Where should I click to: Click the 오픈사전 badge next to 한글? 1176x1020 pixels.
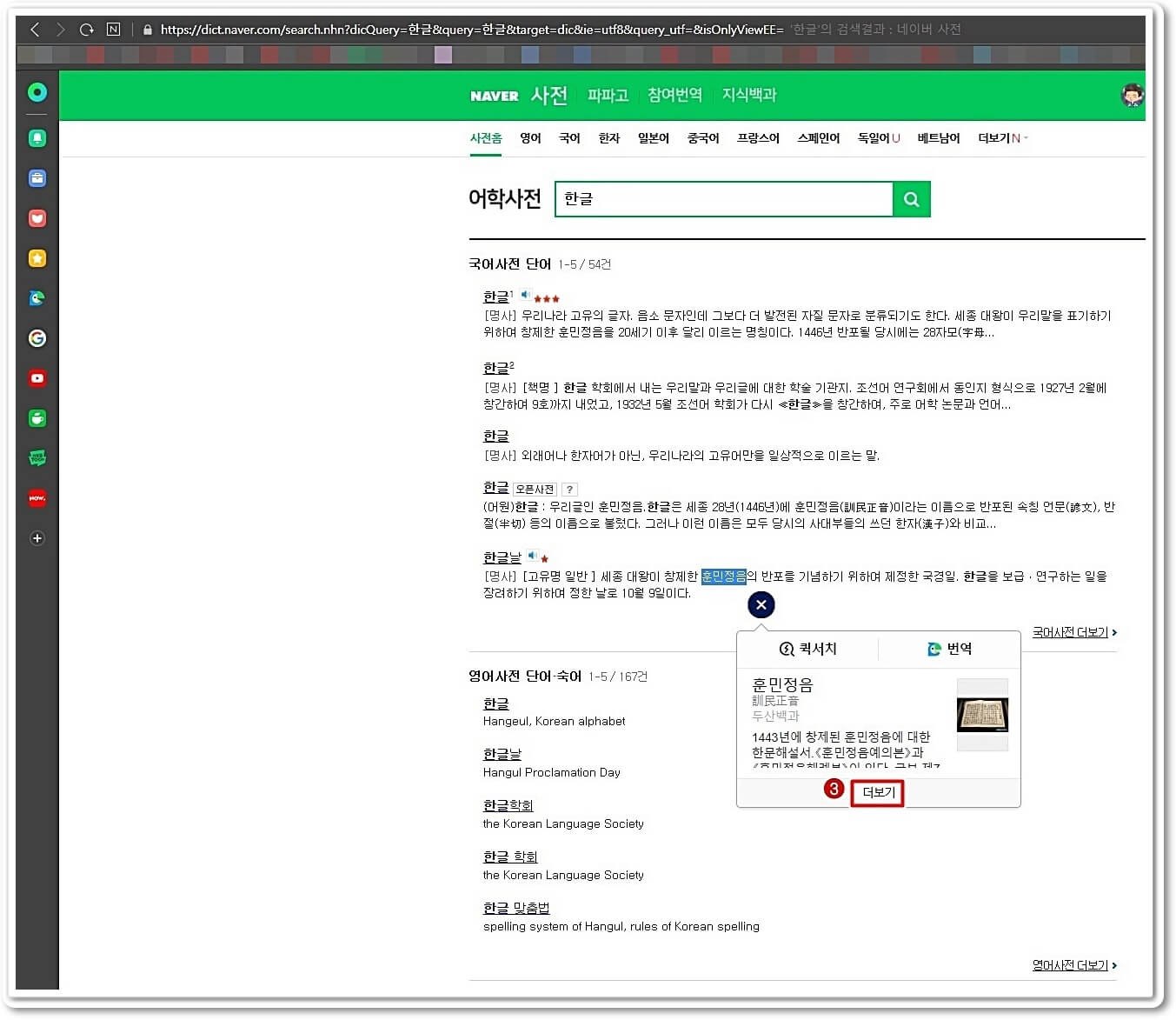(535, 490)
